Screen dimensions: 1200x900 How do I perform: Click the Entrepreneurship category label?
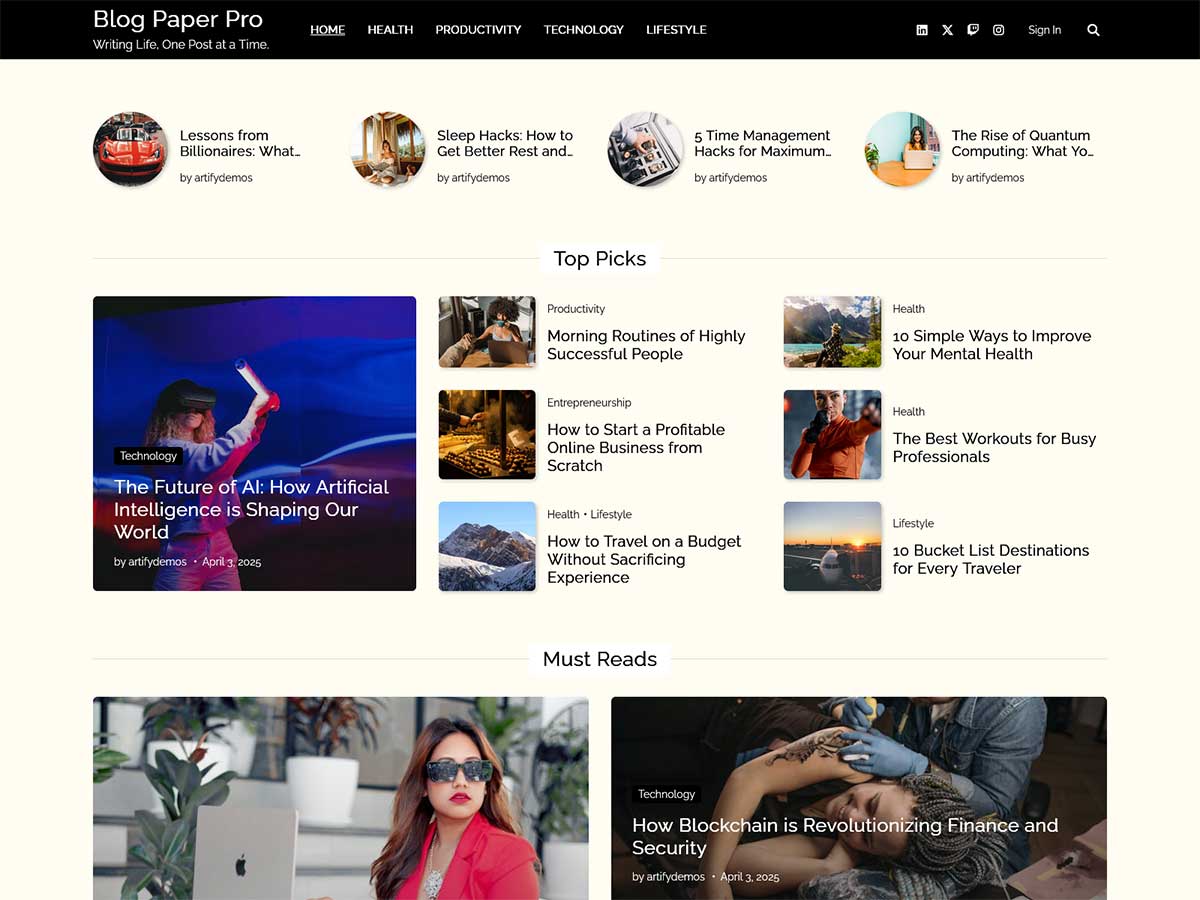click(589, 403)
